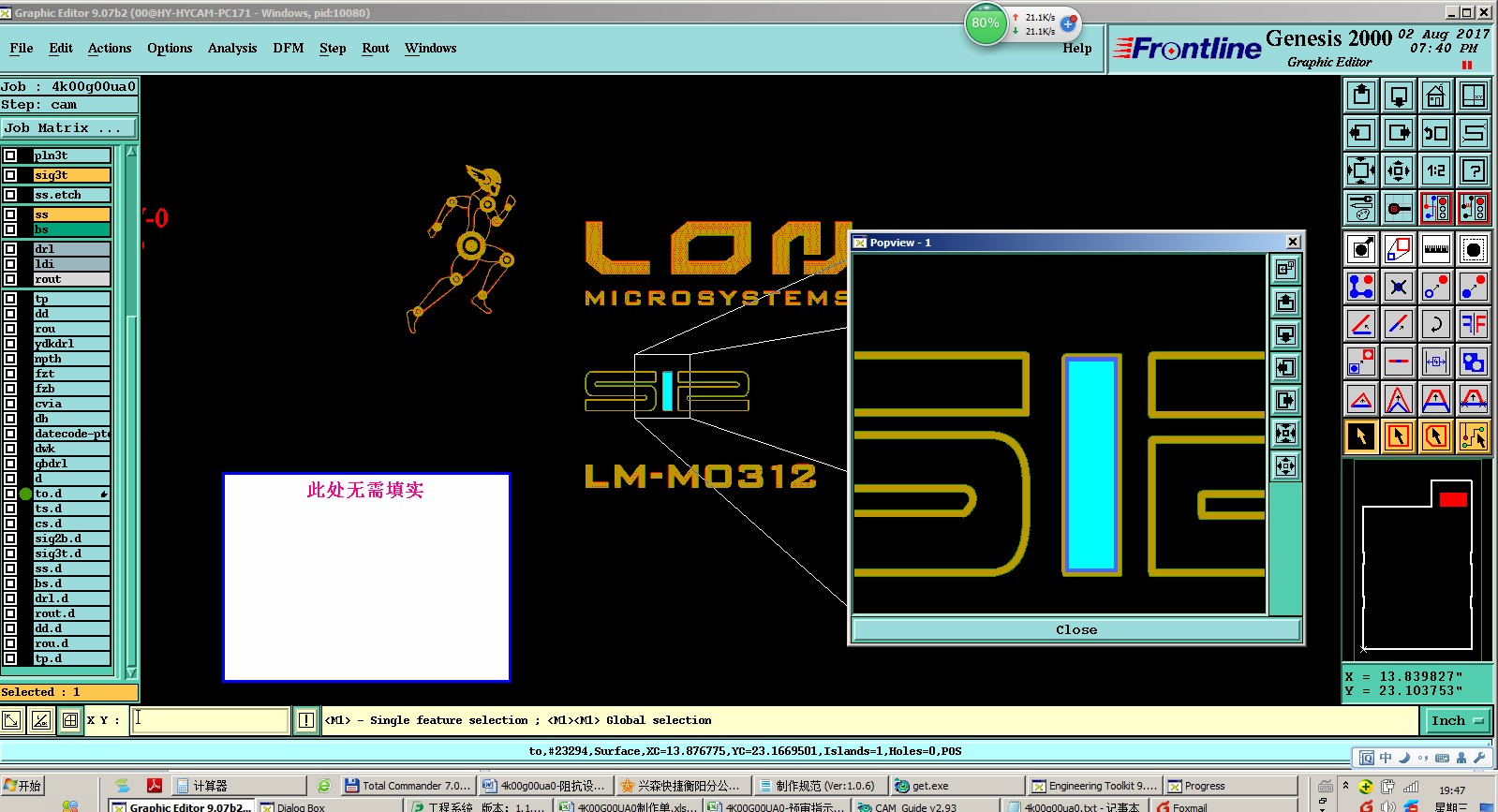The image size is (1498, 812).
Task: Toggle the pln3t layer checkbox
Action: click(x=10, y=155)
